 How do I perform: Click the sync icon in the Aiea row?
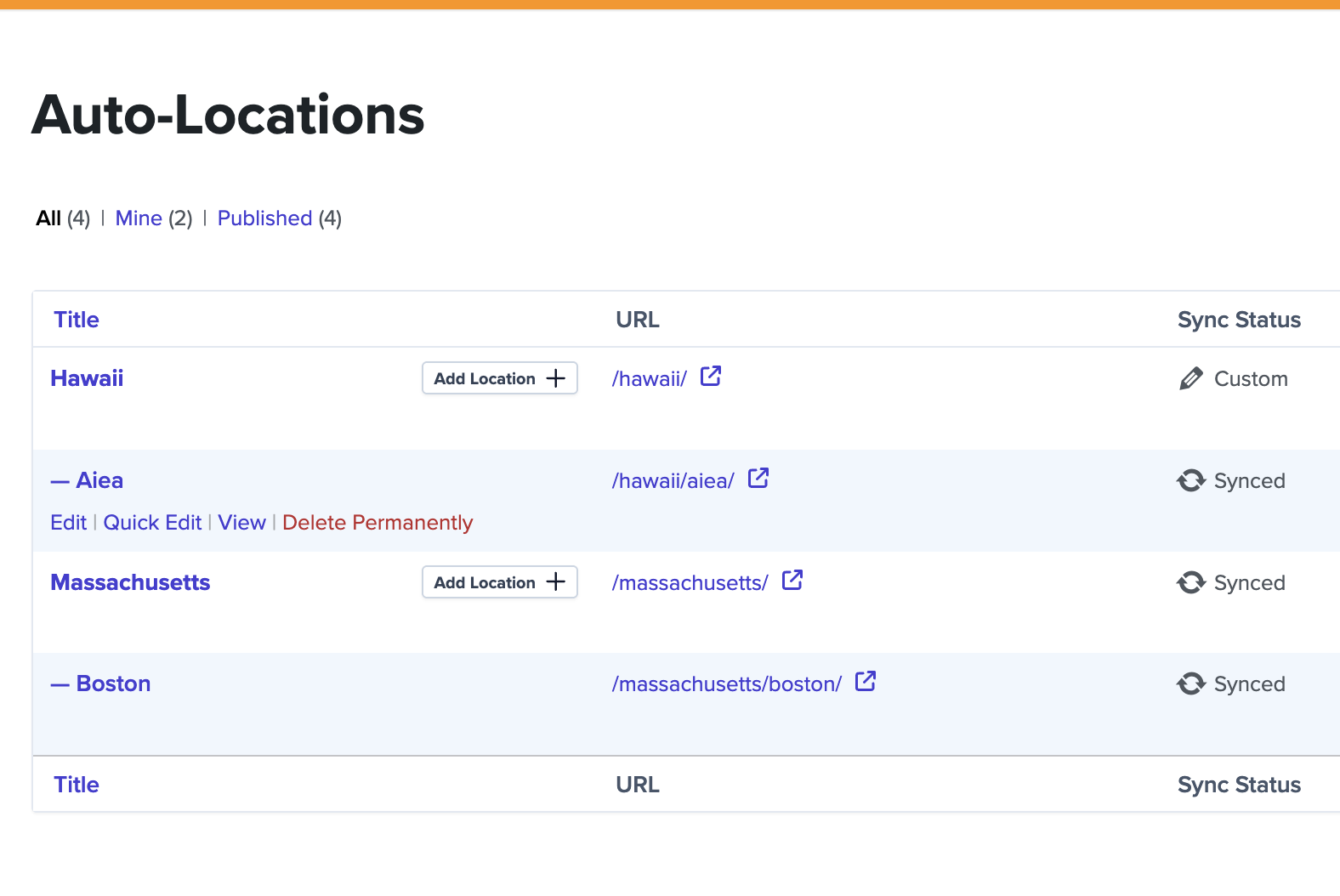[x=1190, y=481]
